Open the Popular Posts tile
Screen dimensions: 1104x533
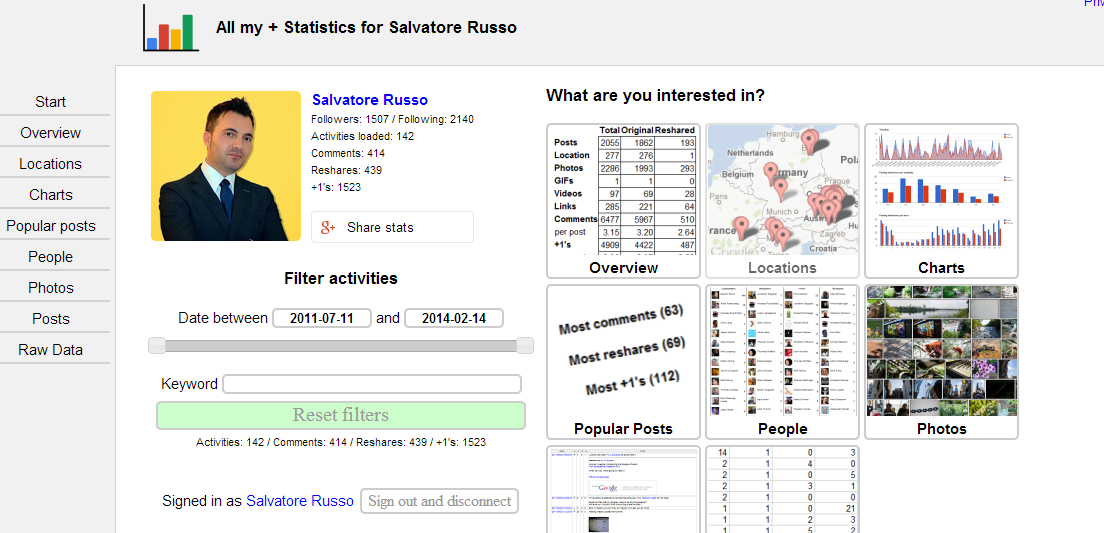click(x=624, y=362)
